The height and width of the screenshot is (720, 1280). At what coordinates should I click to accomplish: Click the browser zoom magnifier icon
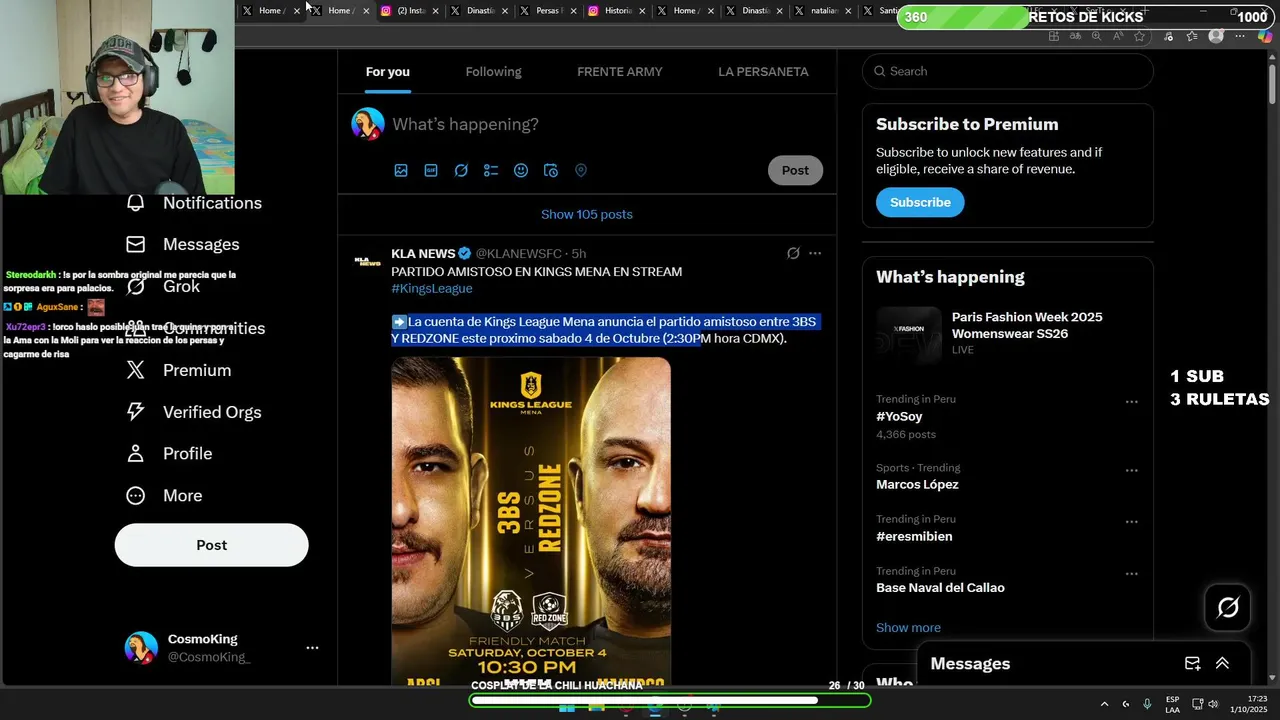click(1096, 36)
